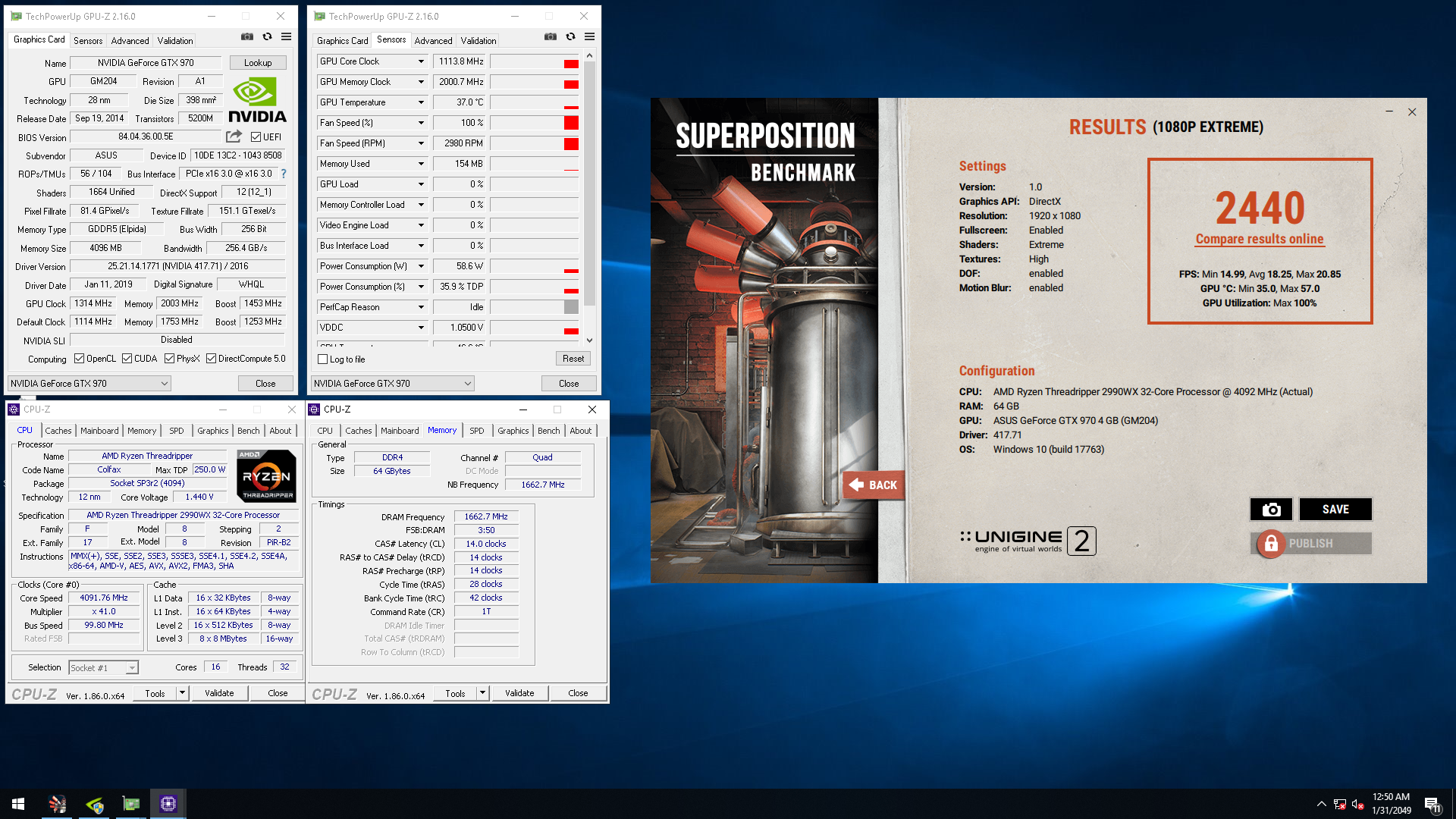Click the Lookup button in GPU-Z
1456x819 pixels.
[258, 63]
